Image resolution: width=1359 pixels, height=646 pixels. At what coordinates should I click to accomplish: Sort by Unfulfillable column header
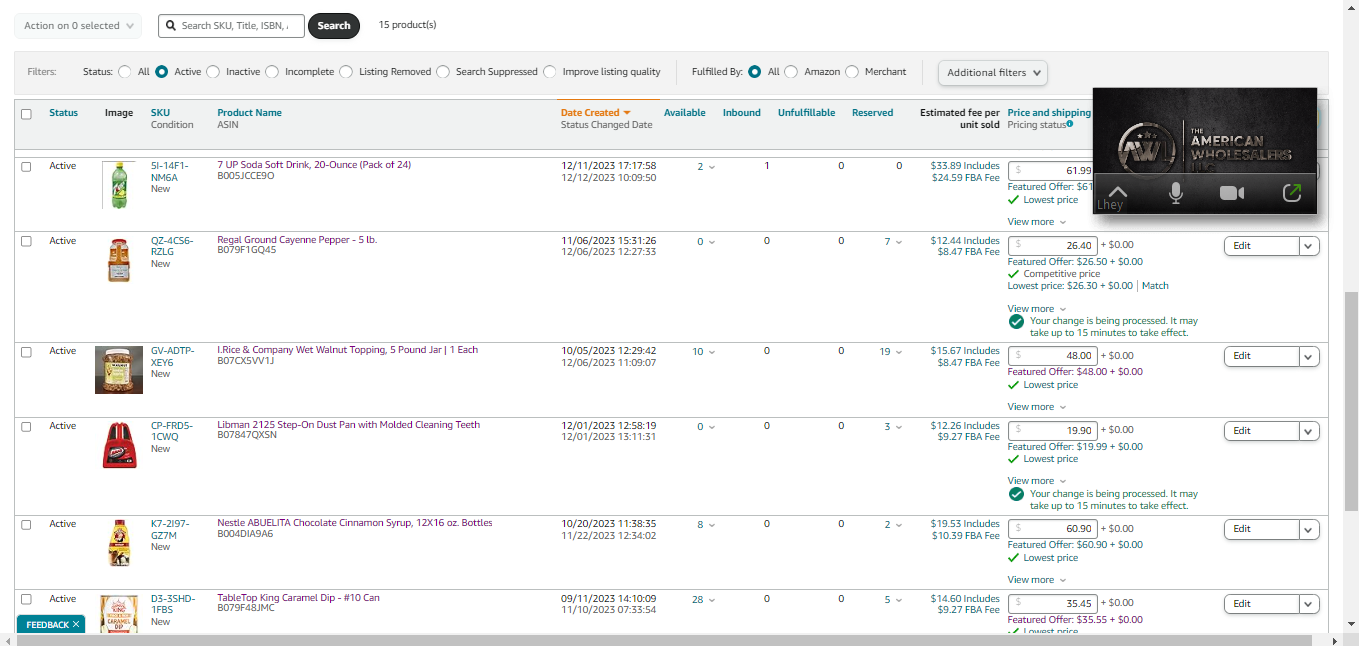806,113
